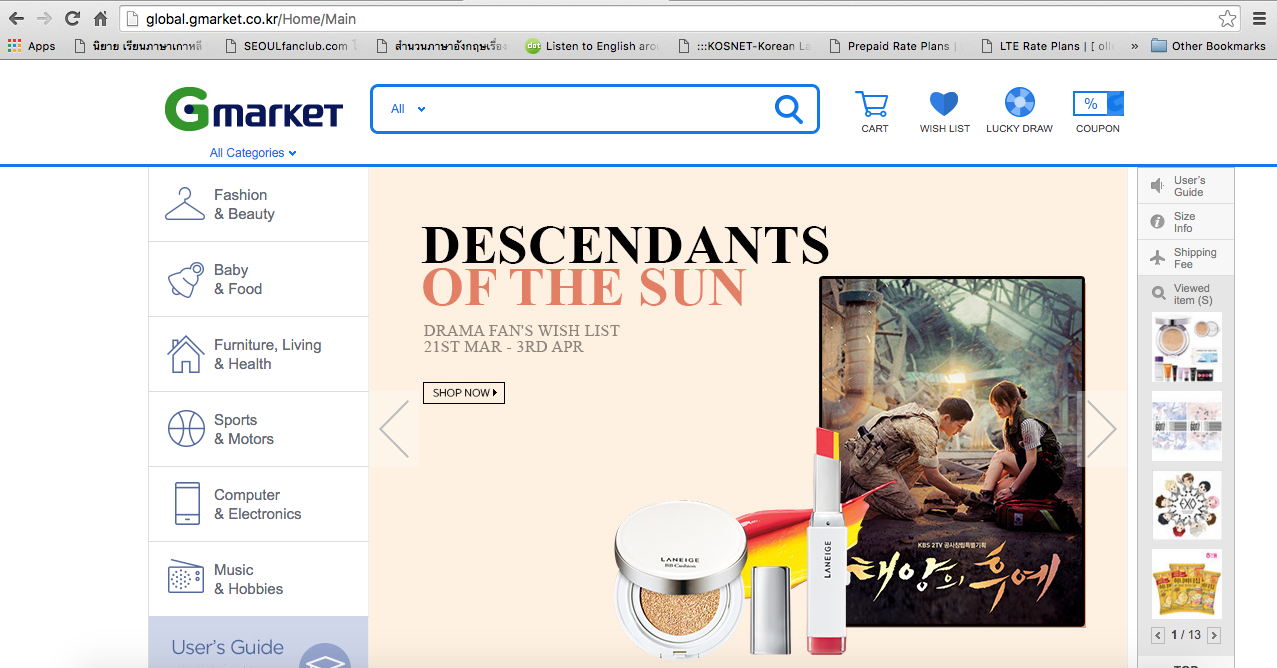Click the basketball icon for Sports & Motors
The width and height of the screenshot is (1277, 668).
point(186,429)
